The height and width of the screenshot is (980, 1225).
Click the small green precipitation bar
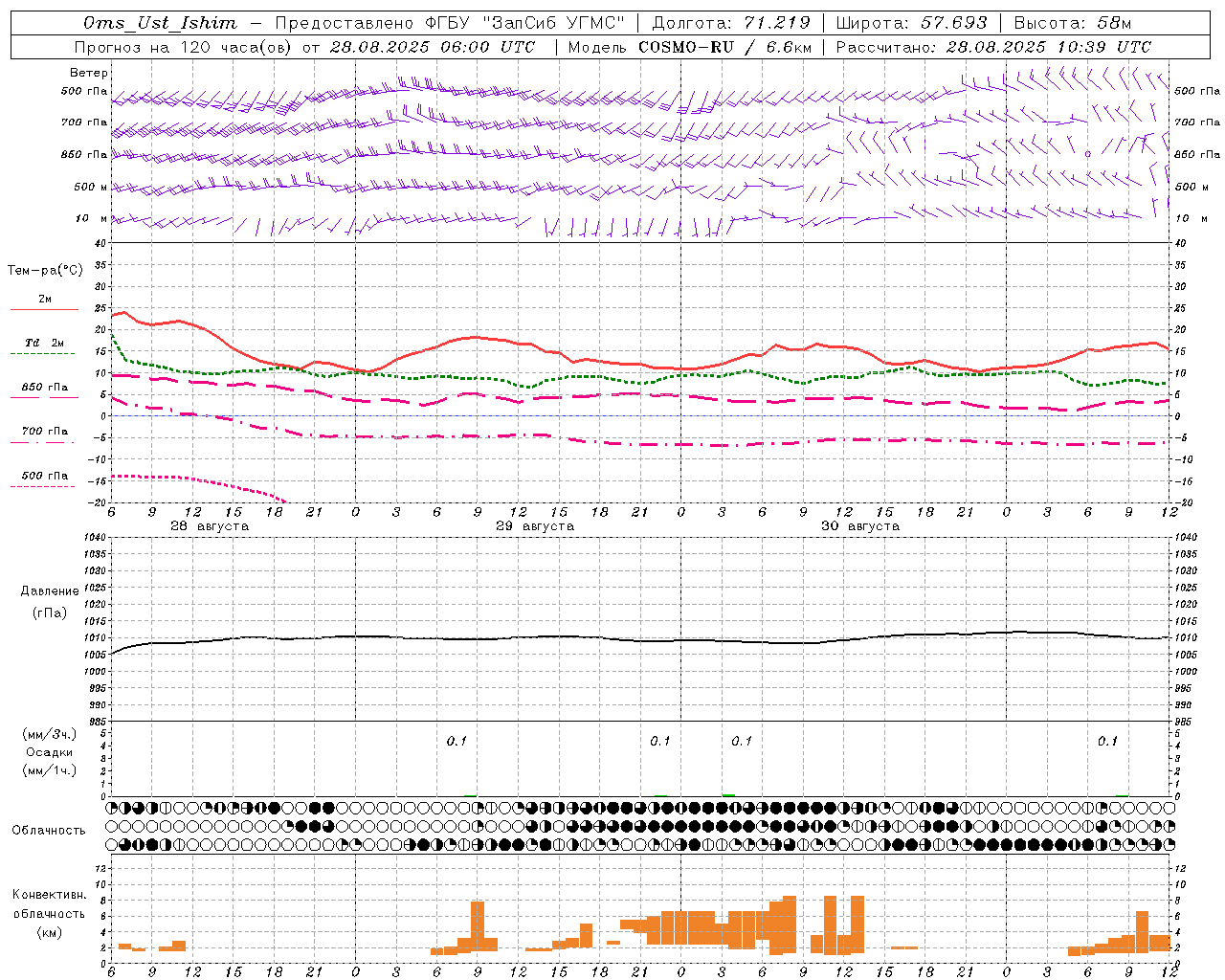click(x=728, y=794)
